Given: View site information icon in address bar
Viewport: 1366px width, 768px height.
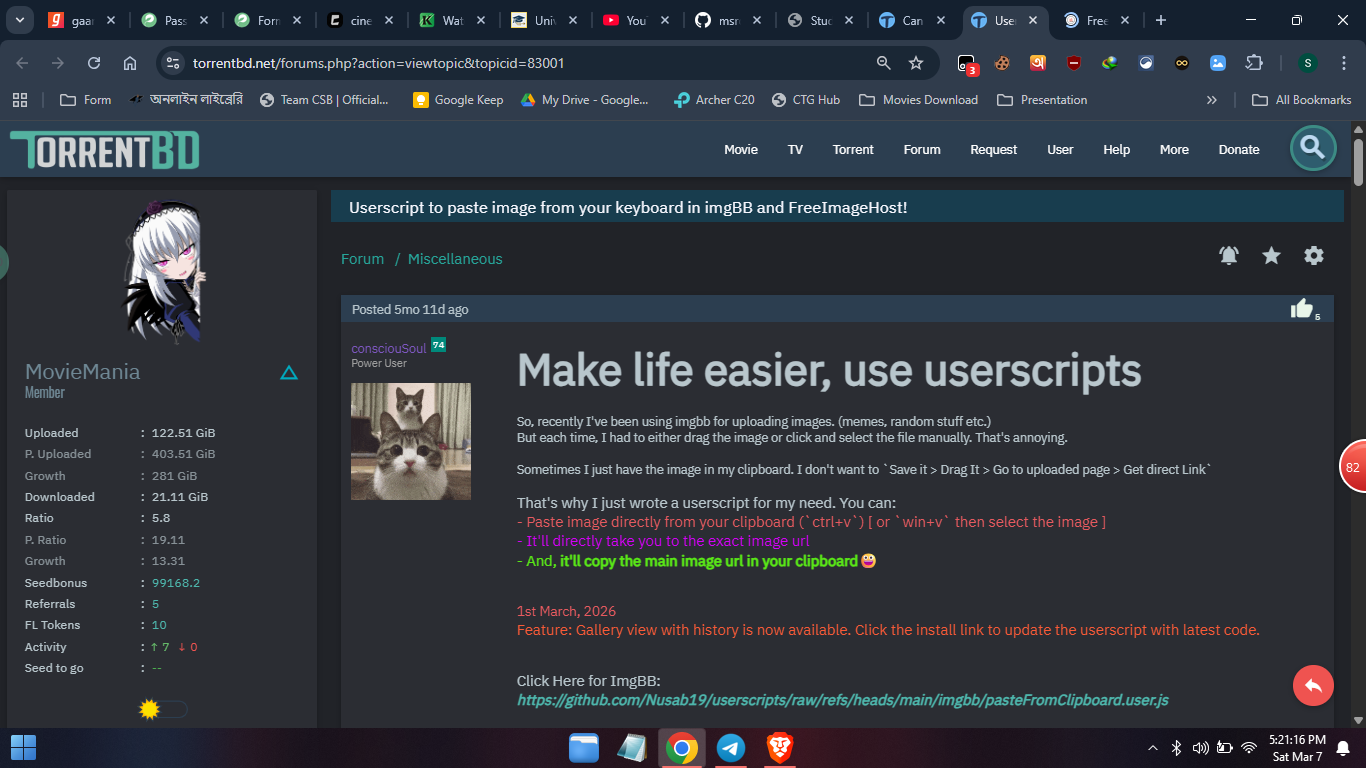Looking at the screenshot, I should click(173, 63).
